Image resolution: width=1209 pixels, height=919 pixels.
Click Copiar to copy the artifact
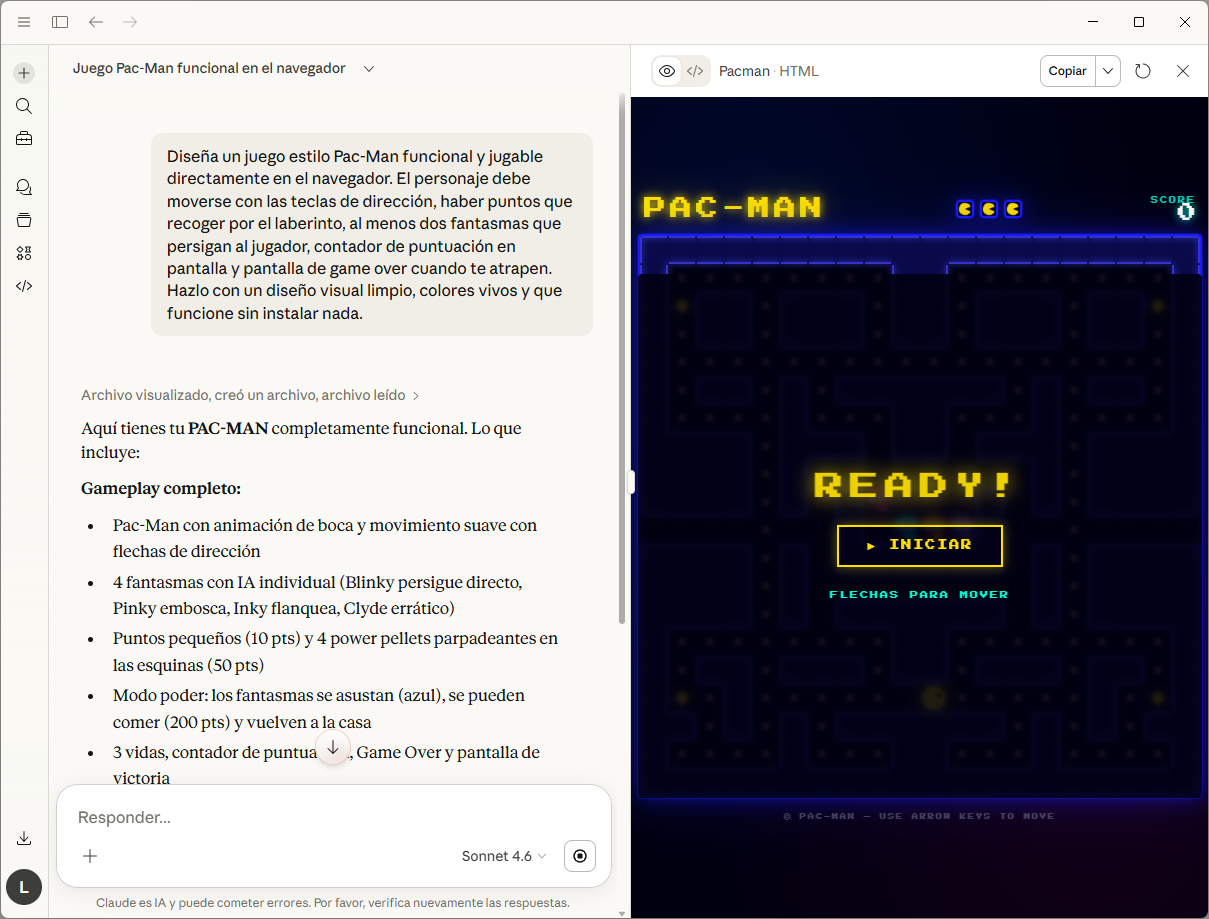click(1067, 70)
